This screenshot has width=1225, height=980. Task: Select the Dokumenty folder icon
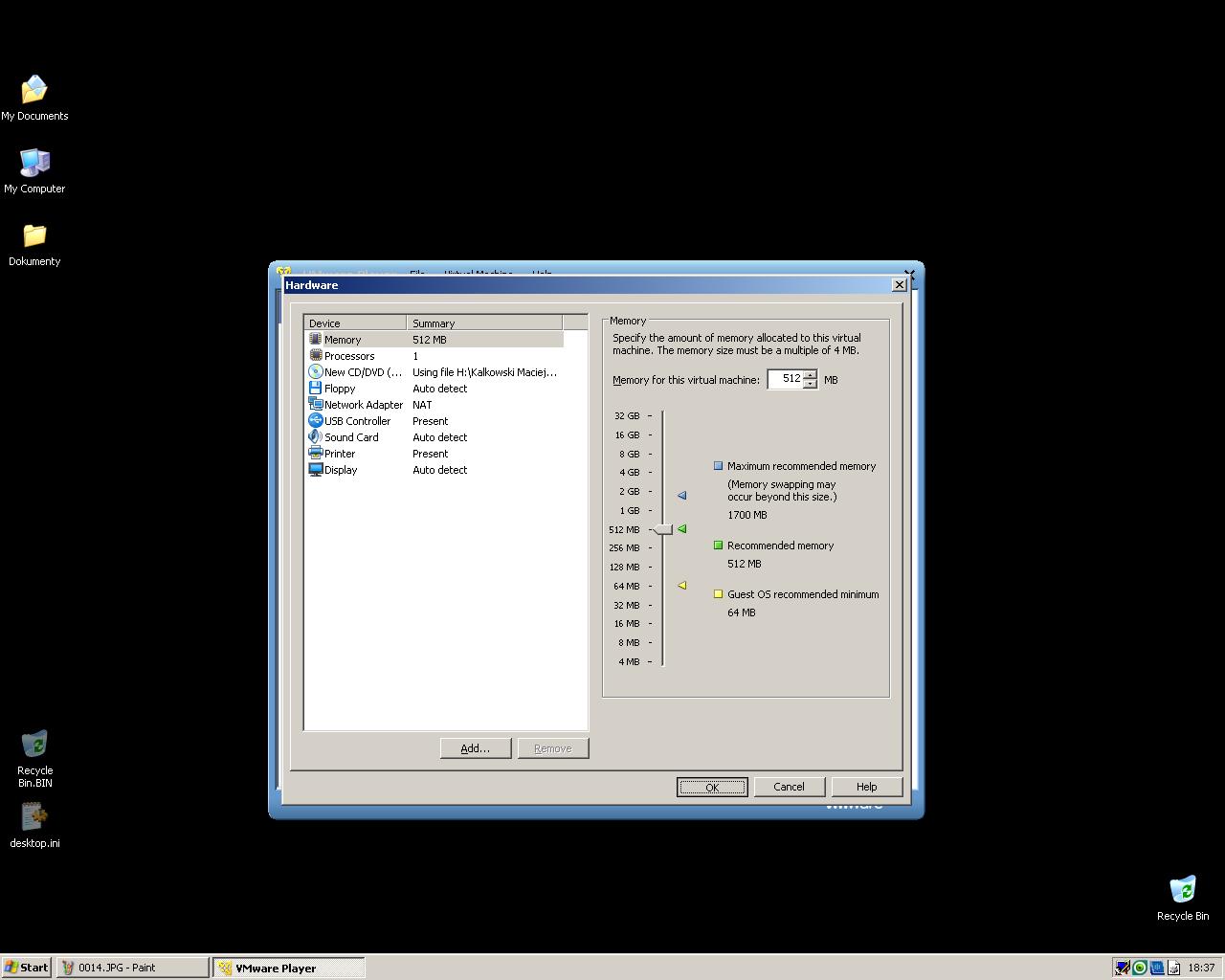click(x=34, y=234)
